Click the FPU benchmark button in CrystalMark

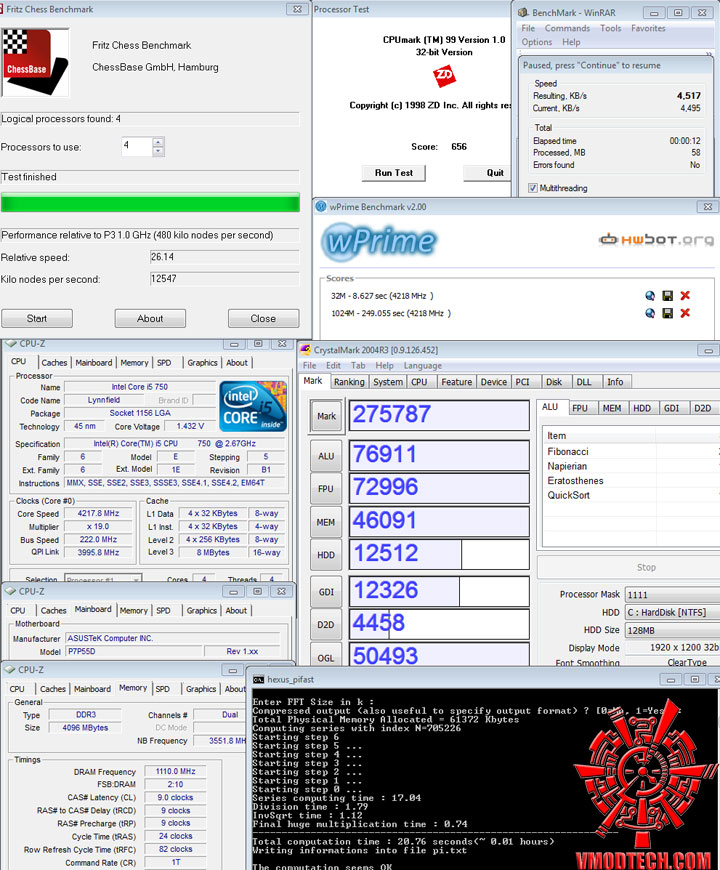tap(326, 489)
